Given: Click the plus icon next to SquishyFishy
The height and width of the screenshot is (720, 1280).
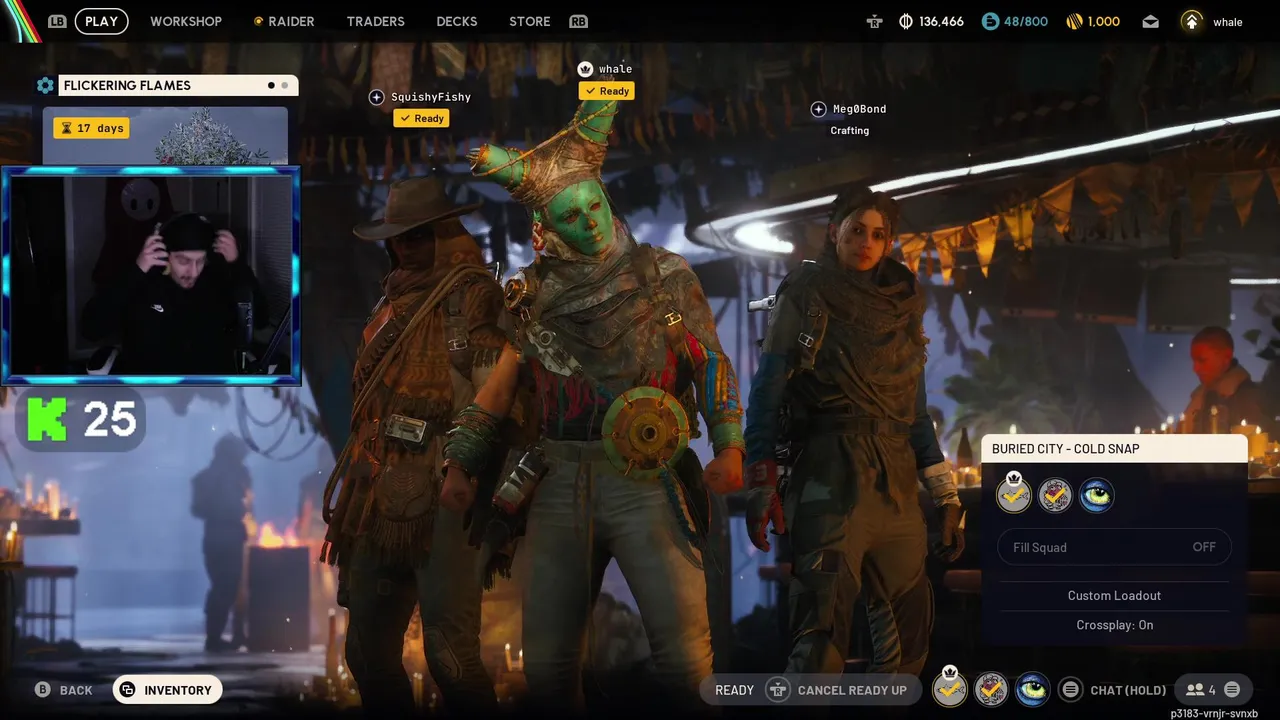Looking at the screenshot, I should 377,97.
